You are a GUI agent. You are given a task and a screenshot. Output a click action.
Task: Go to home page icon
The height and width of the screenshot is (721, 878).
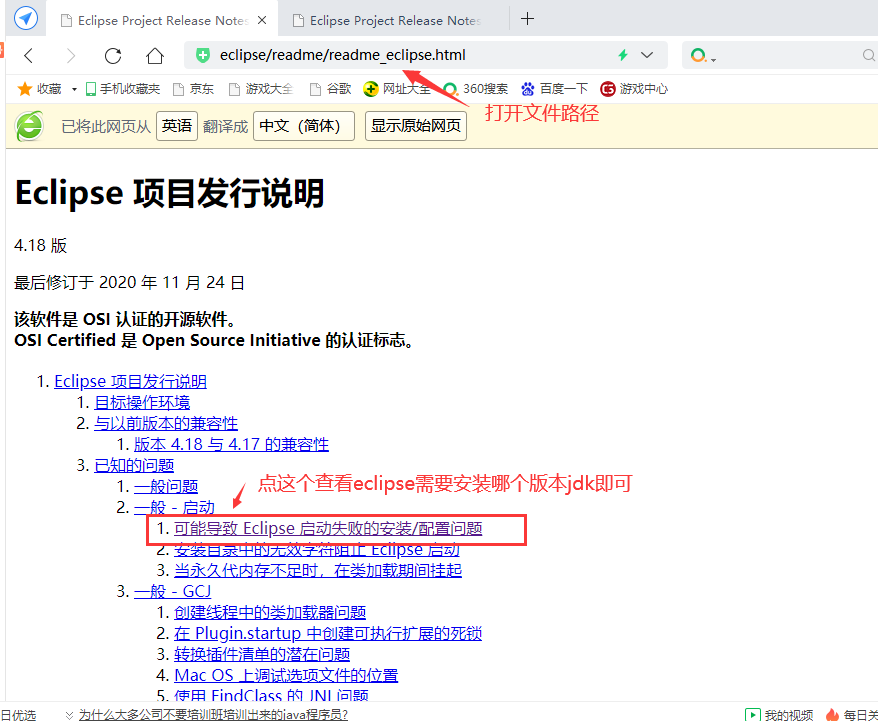[x=155, y=55]
